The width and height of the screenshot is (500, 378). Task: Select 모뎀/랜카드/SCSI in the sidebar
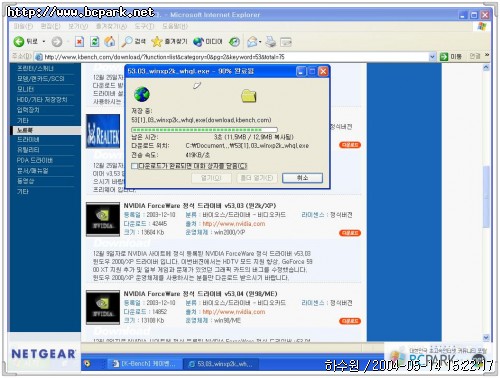pos(40,79)
